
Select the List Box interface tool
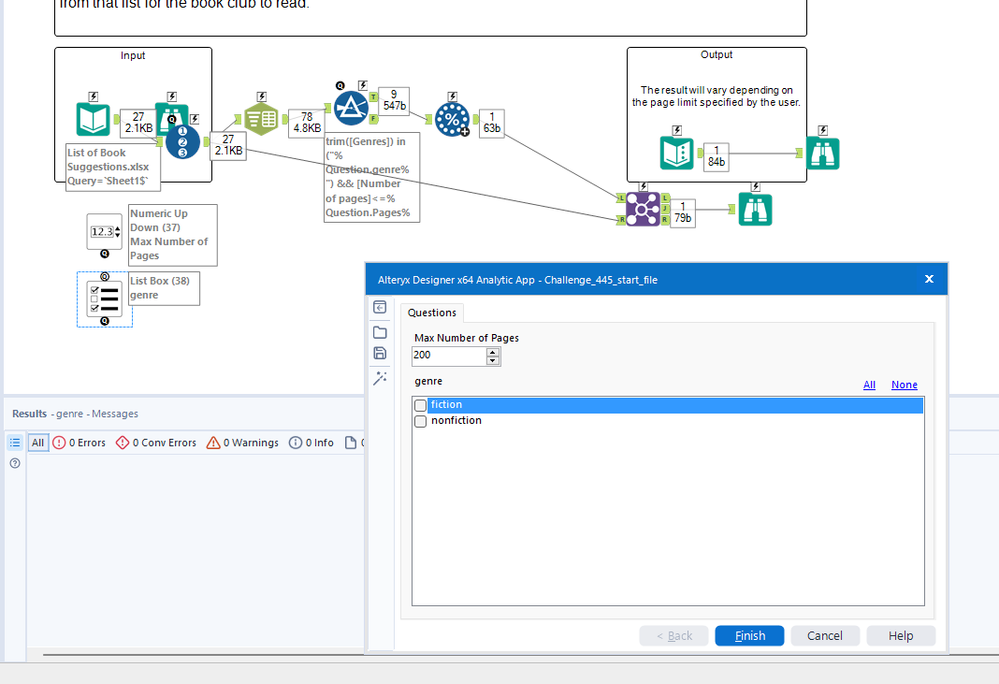pos(104,299)
